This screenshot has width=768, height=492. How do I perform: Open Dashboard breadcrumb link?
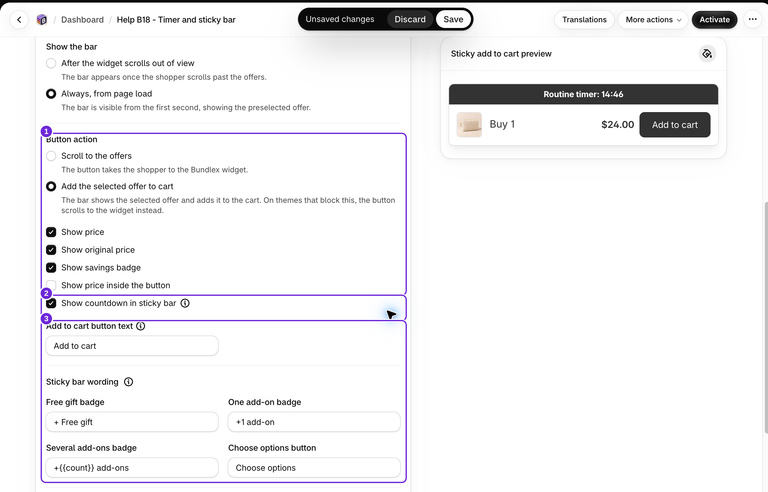(82, 20)
